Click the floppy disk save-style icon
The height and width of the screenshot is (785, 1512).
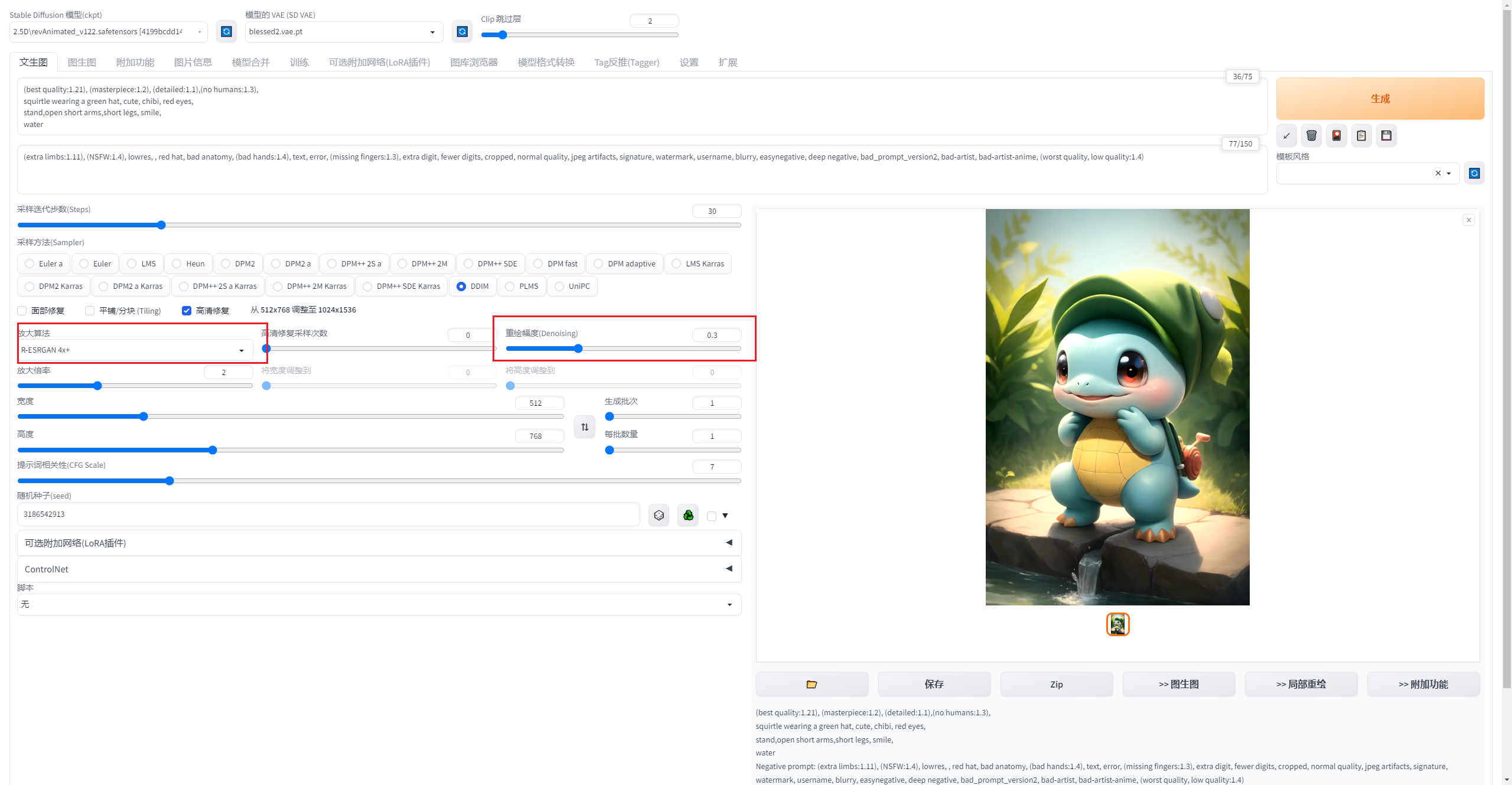tap(1386, 136)
